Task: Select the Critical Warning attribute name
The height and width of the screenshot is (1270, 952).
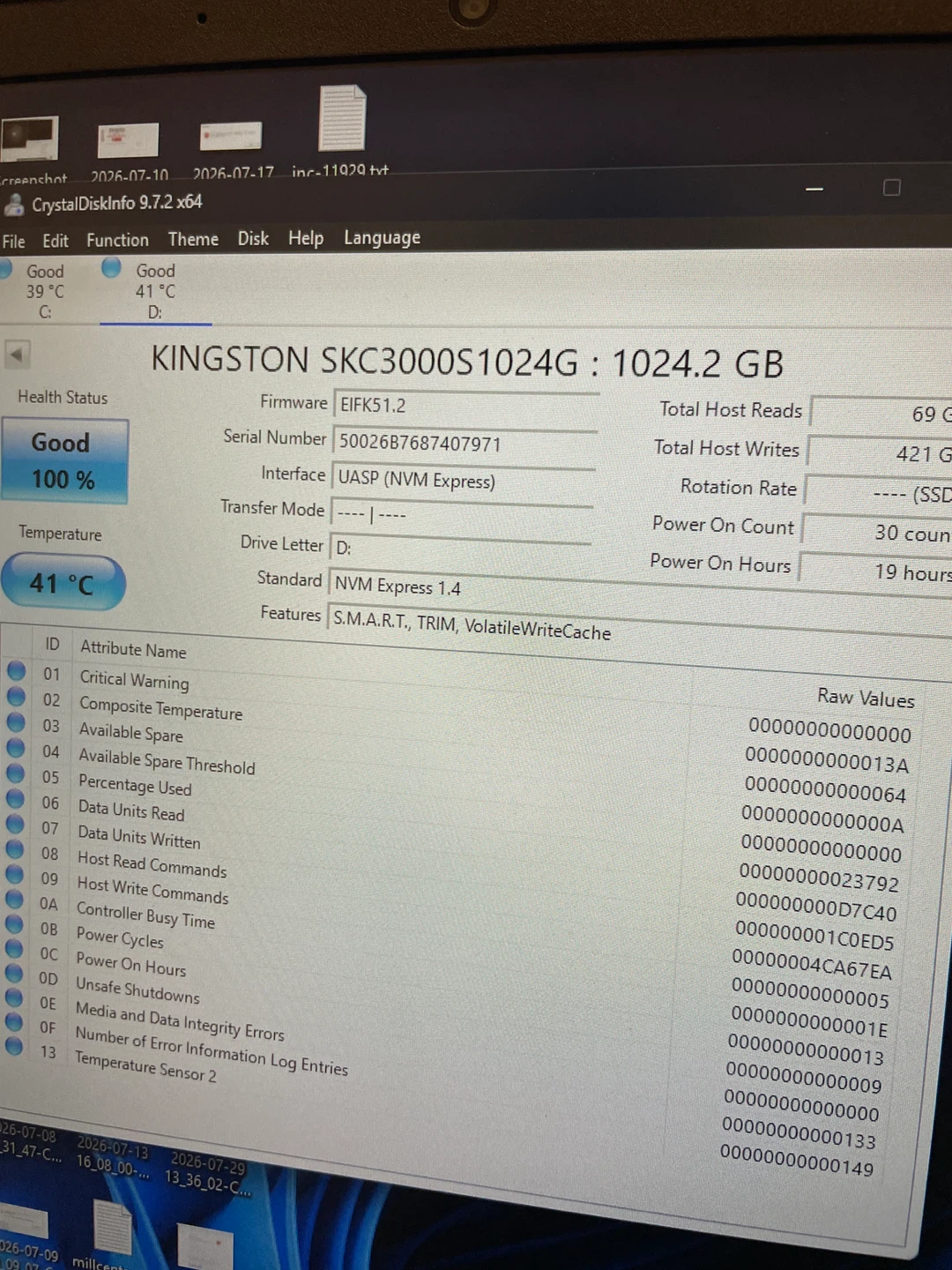Action: (134, 679)
